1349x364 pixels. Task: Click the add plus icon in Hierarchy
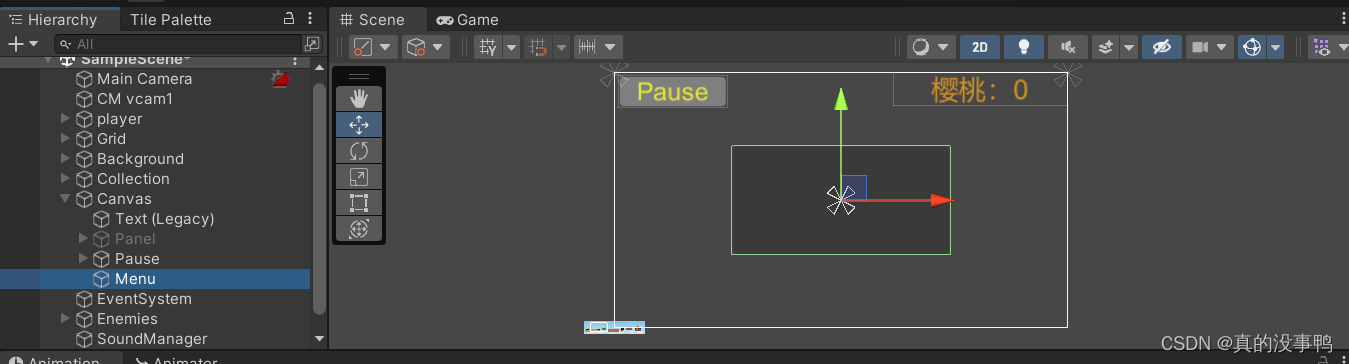15,44
